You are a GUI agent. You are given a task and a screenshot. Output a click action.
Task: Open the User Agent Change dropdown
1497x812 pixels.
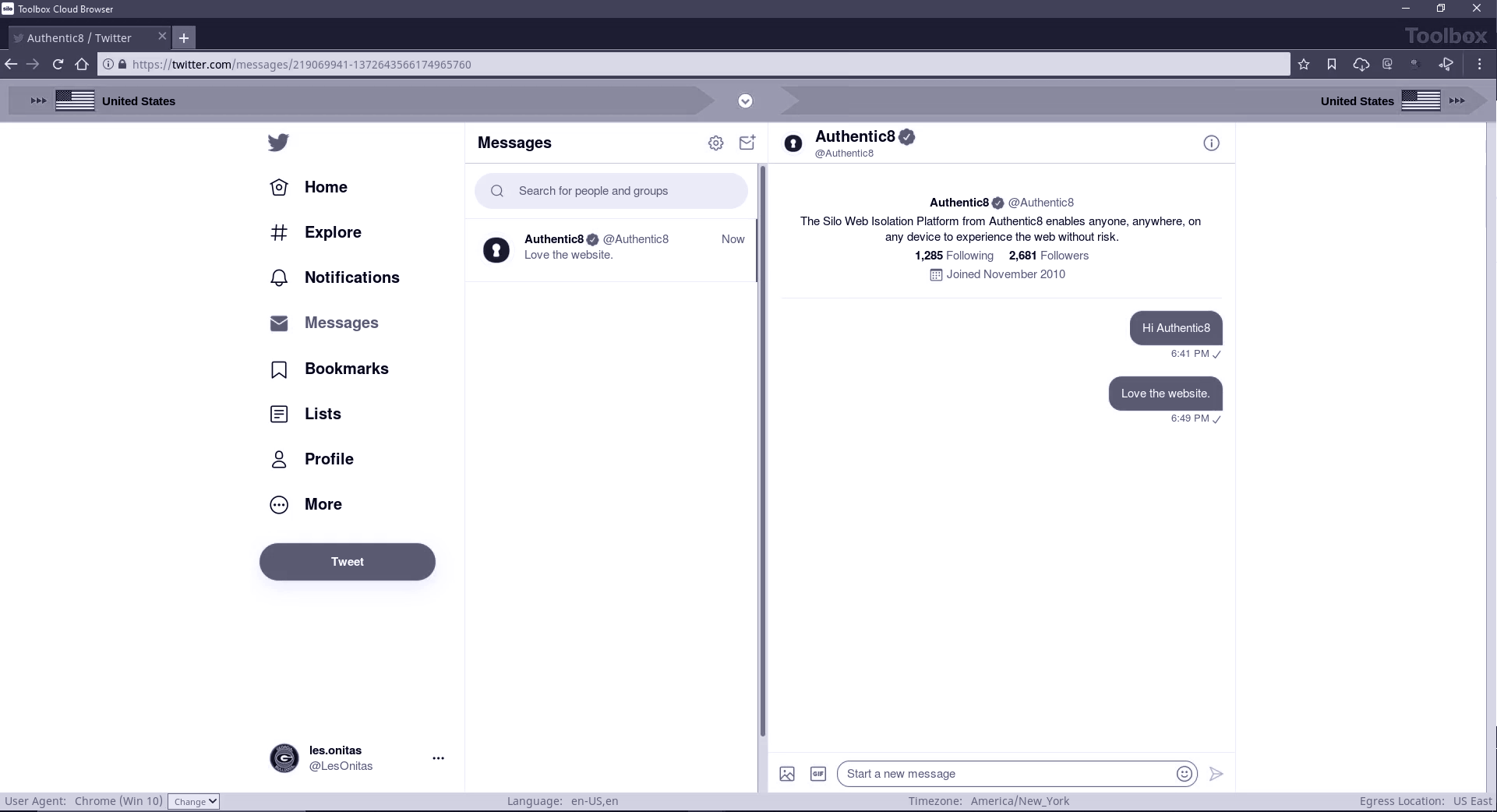(x=193, y=801)
